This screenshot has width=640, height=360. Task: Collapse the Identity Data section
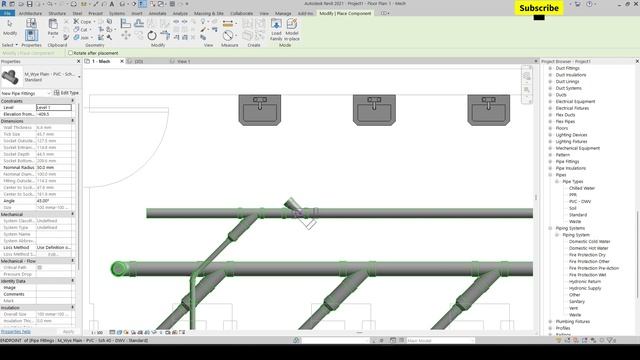(73, 281)
